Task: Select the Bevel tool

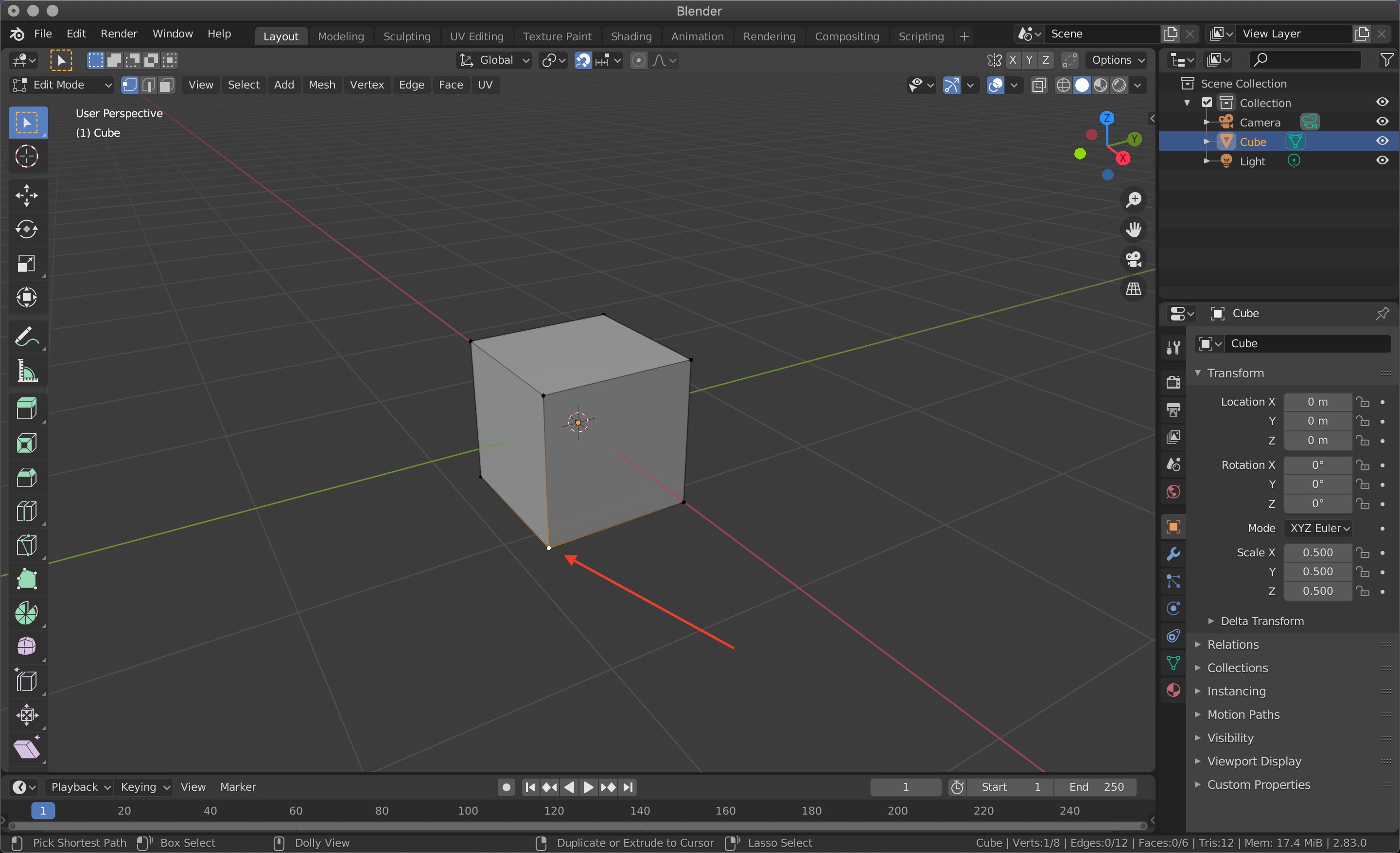Action: 27,478
